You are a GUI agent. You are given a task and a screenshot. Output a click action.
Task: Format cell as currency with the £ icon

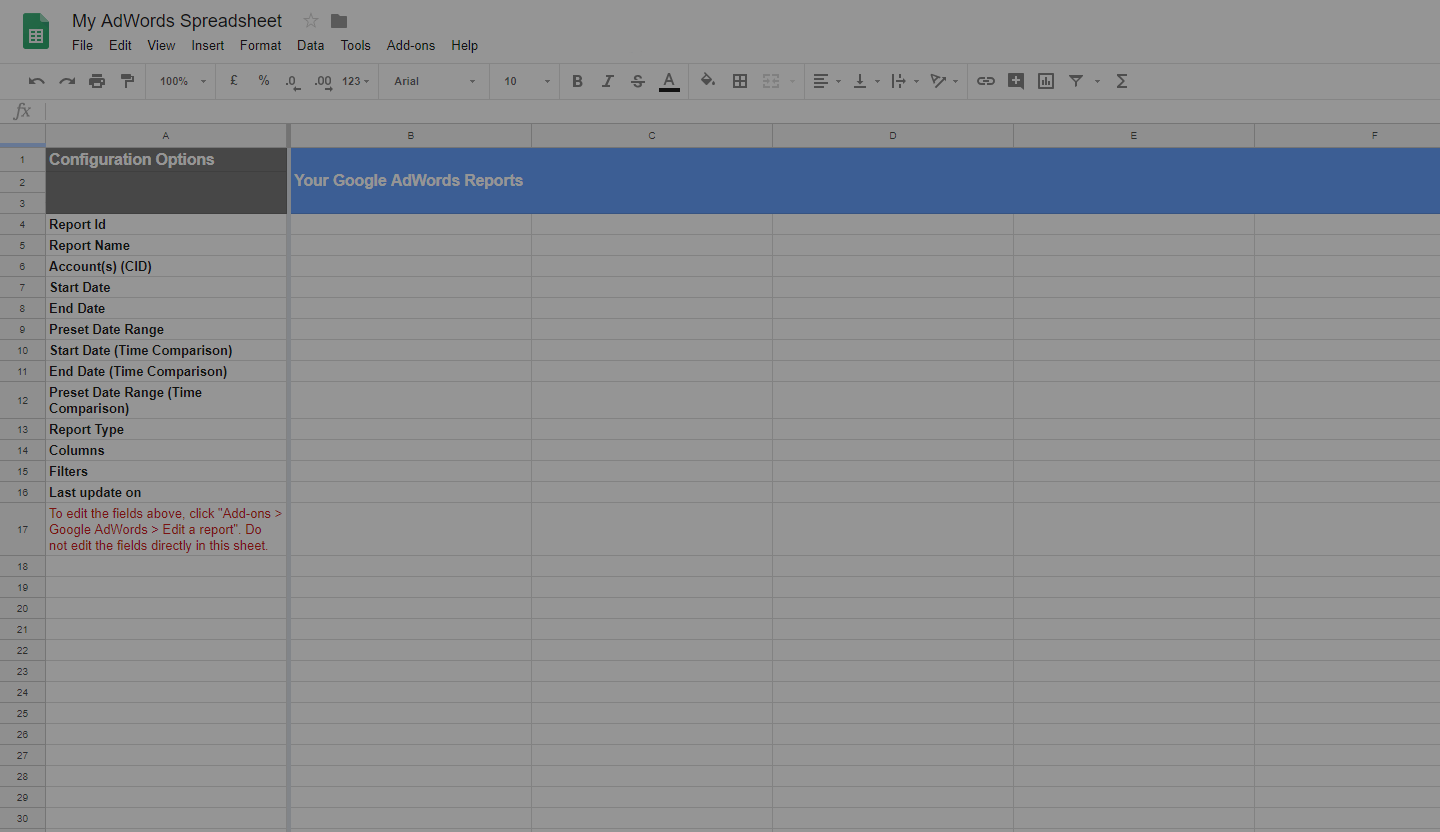[234, 81]
